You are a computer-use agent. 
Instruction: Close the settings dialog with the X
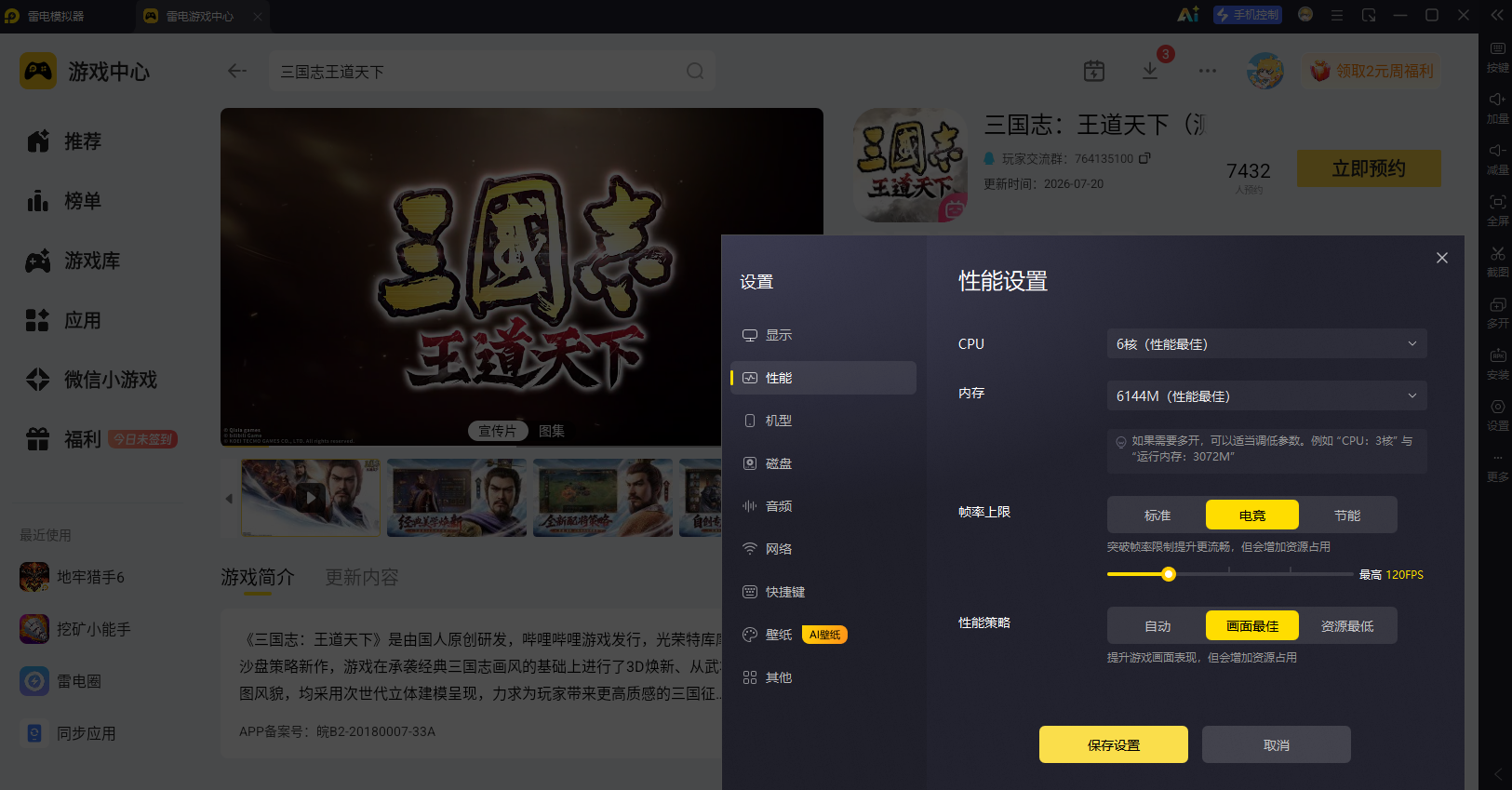pos(1442,258)
